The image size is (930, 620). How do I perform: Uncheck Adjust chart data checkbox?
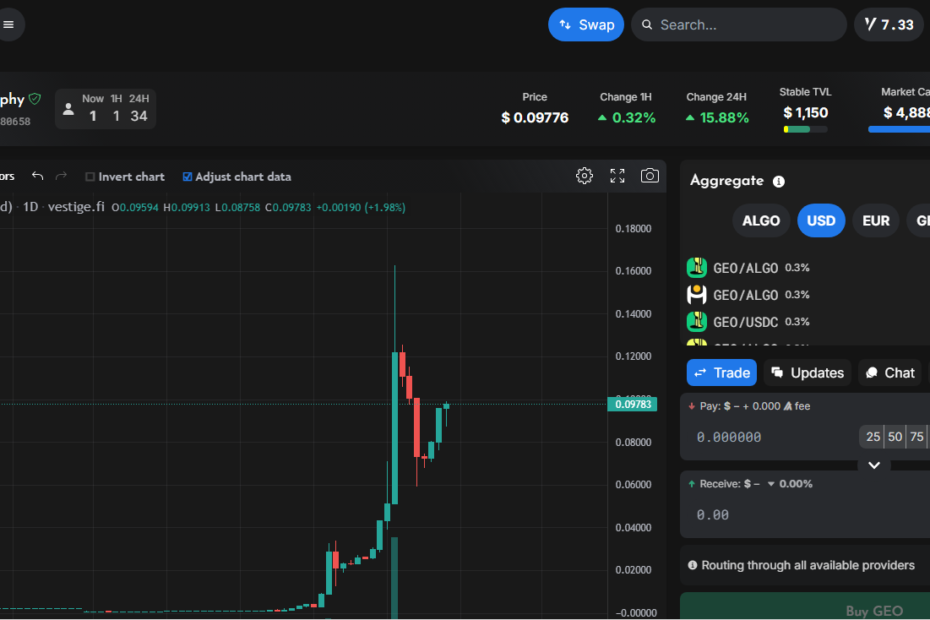click(187, 177)
